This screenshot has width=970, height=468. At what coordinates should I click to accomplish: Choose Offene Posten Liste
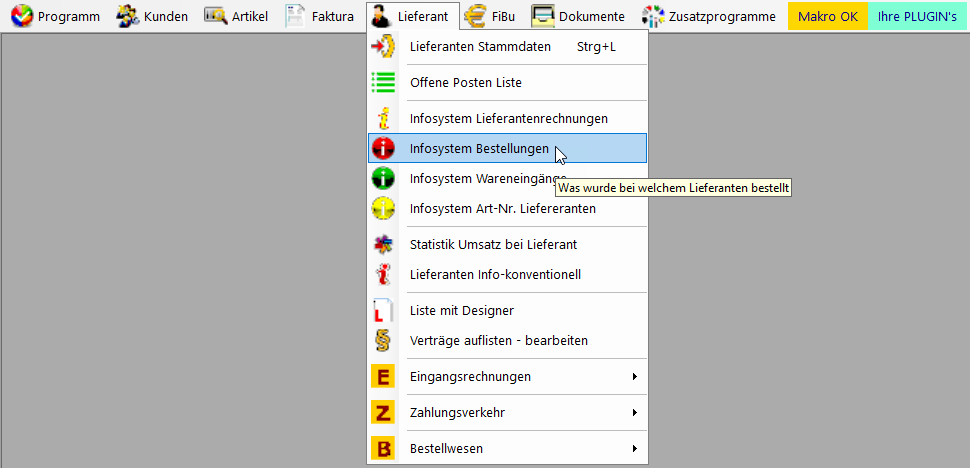pos(508,82)
